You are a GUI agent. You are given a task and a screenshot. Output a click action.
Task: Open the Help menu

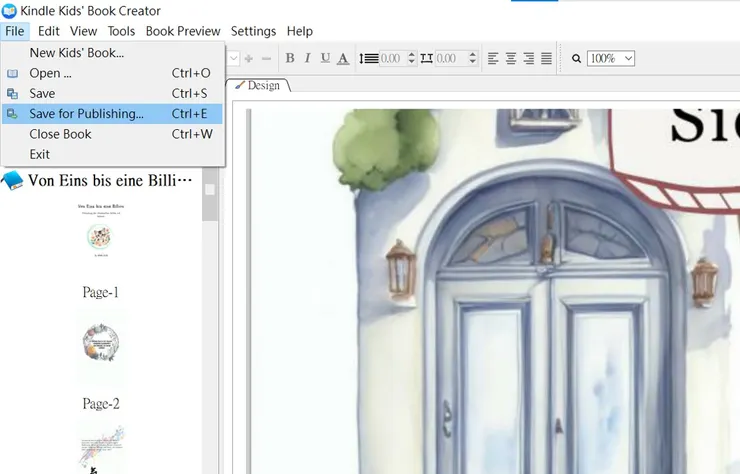(300, 31)
